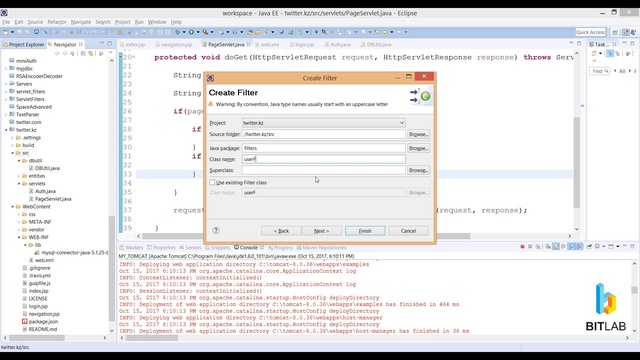Click Remove All Terminated Launches double-X icon
This screenshot has height=360, width=640.
pos(538,247)
